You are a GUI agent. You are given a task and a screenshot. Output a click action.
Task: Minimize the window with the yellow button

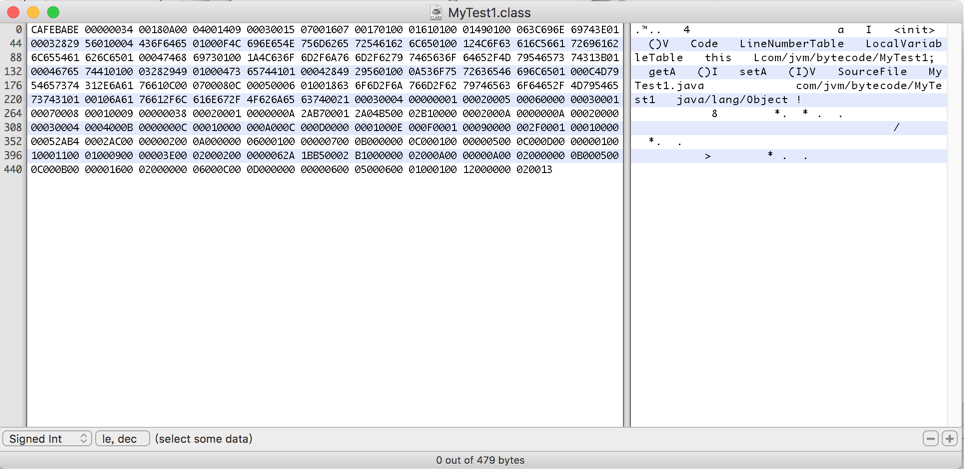tap(33, 12)
